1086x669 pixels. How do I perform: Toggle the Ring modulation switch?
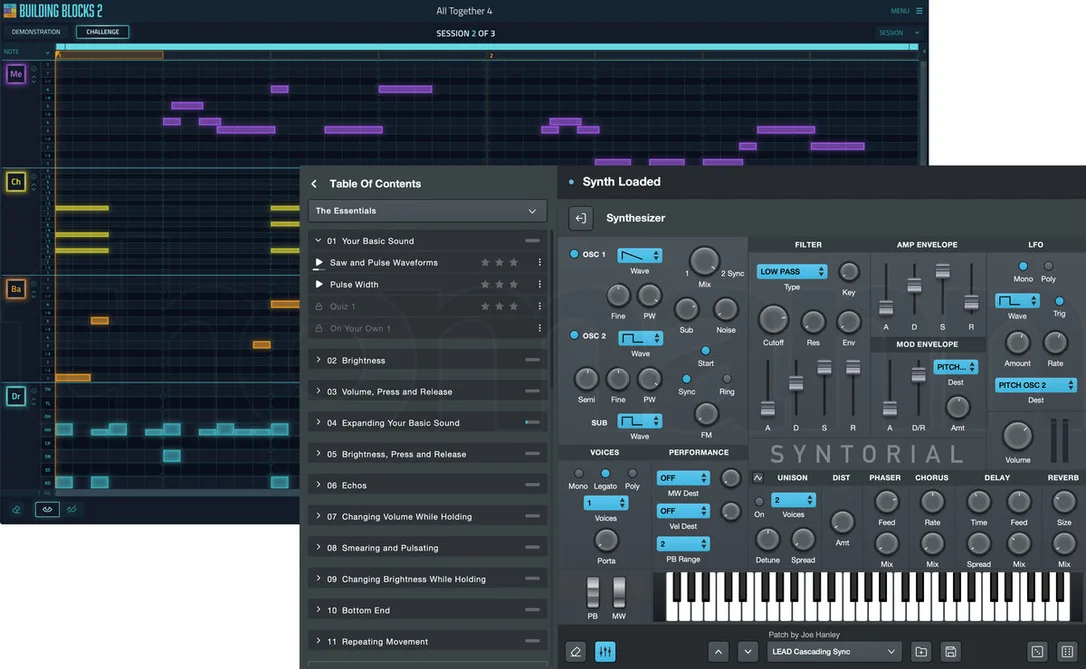(x=727, y=379)
